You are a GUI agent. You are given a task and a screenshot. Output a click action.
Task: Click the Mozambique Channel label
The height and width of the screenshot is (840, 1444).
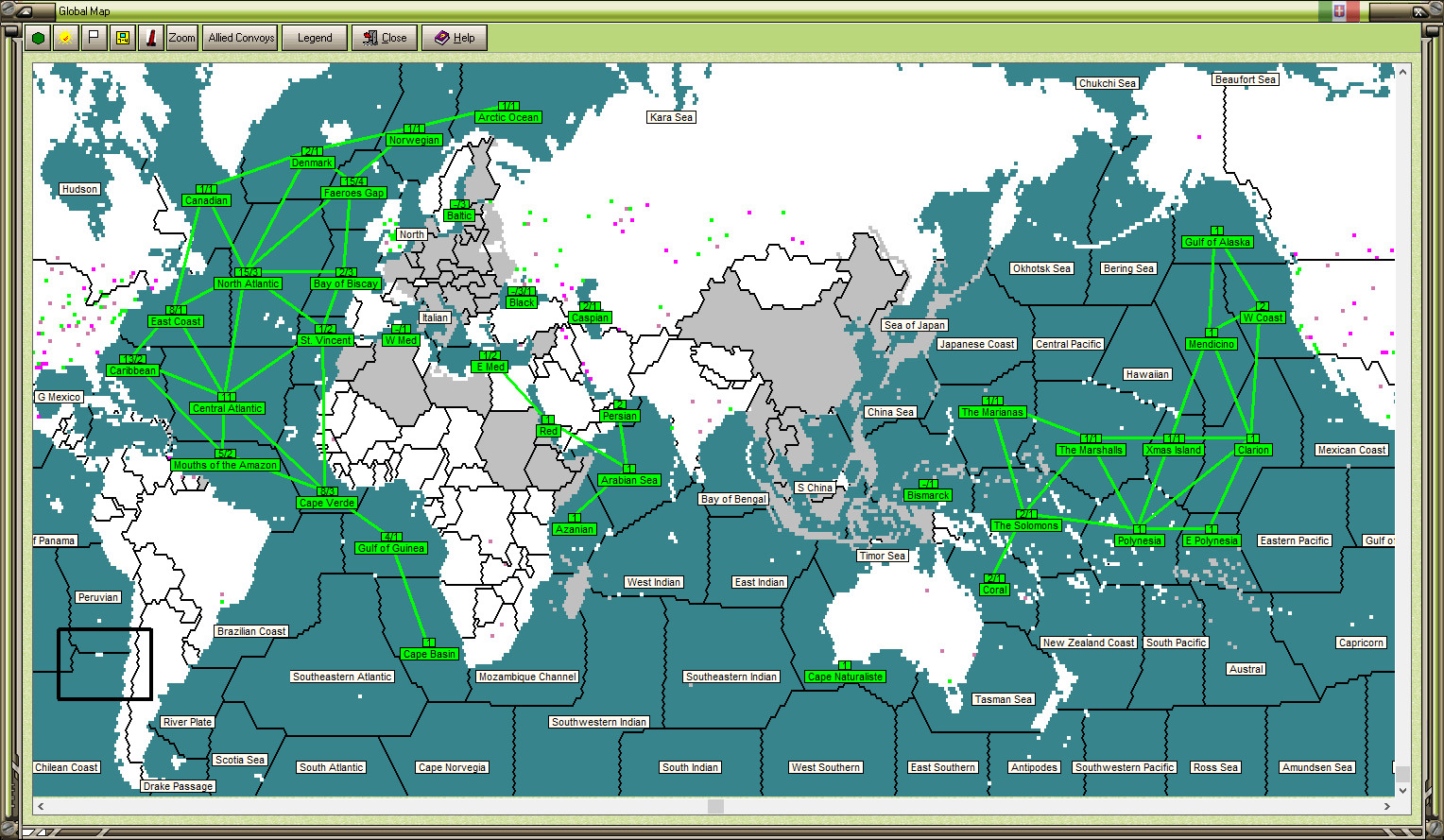[527, 677]
